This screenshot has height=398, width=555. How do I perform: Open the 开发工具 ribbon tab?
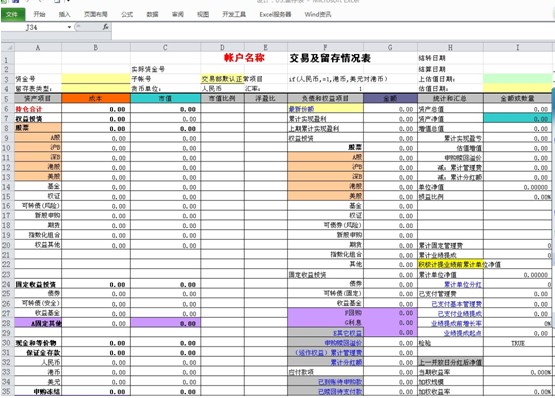[234, 15]
